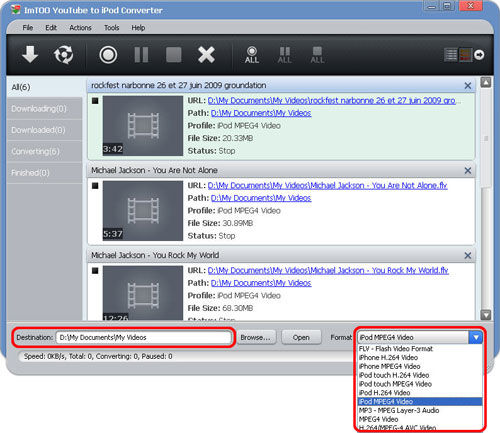Click the convert circular arrows icon
500x433 pixels.
tap(63, 55)
